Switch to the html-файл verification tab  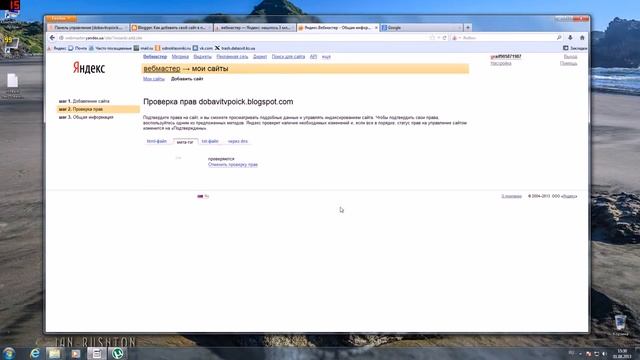tap(157, 141)
